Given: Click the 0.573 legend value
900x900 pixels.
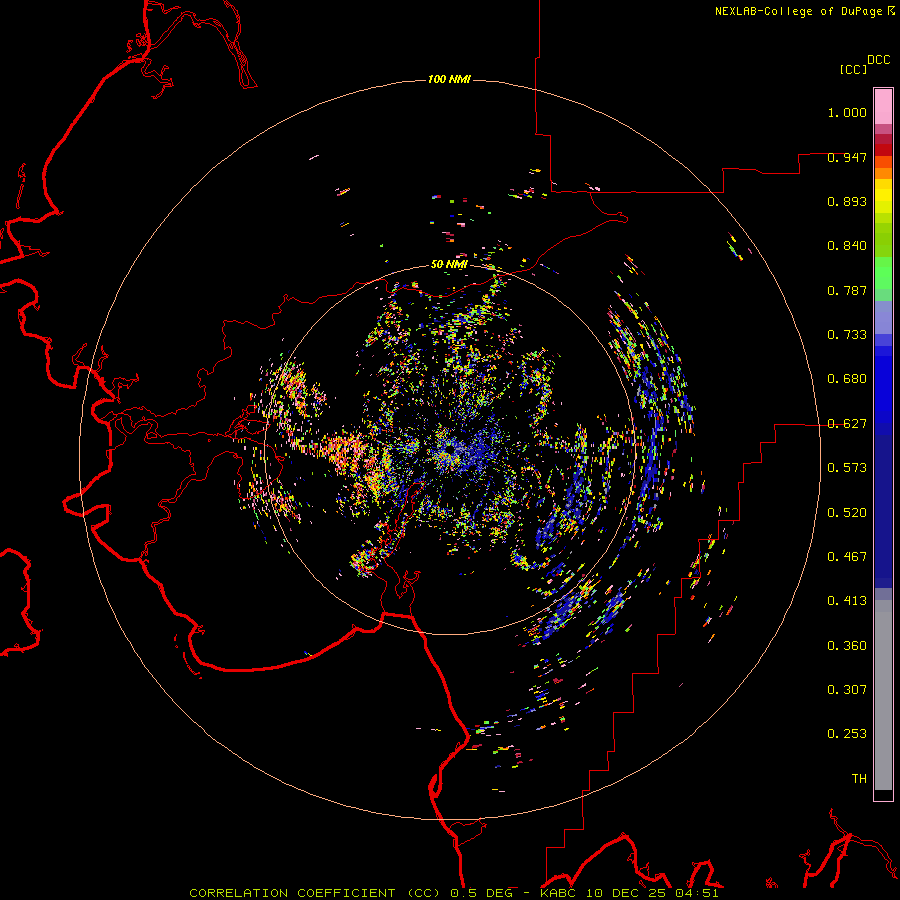Looking at the screenshot, I should [x=847, y=468].
